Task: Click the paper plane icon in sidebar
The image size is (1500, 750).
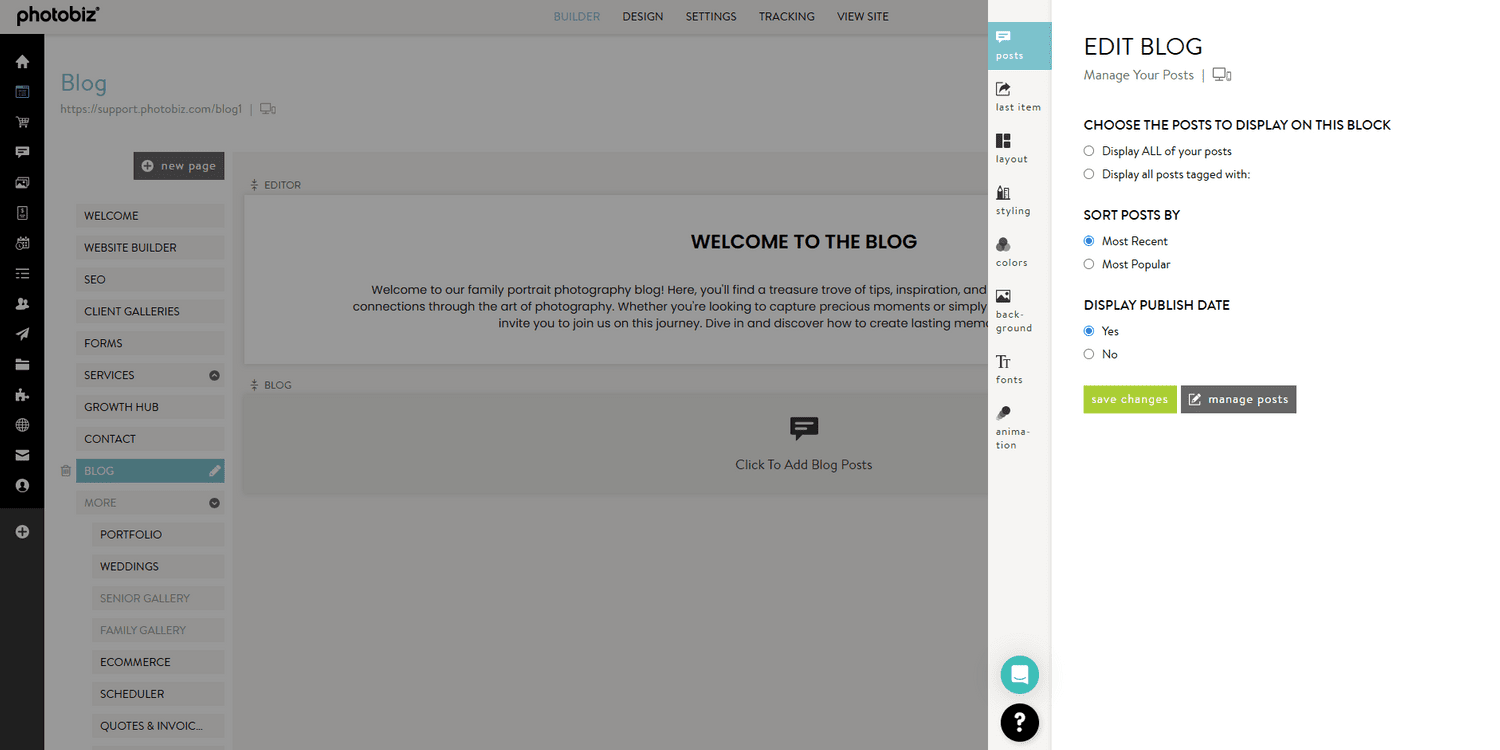Action: pyautogui.click(x=22, y=334)
